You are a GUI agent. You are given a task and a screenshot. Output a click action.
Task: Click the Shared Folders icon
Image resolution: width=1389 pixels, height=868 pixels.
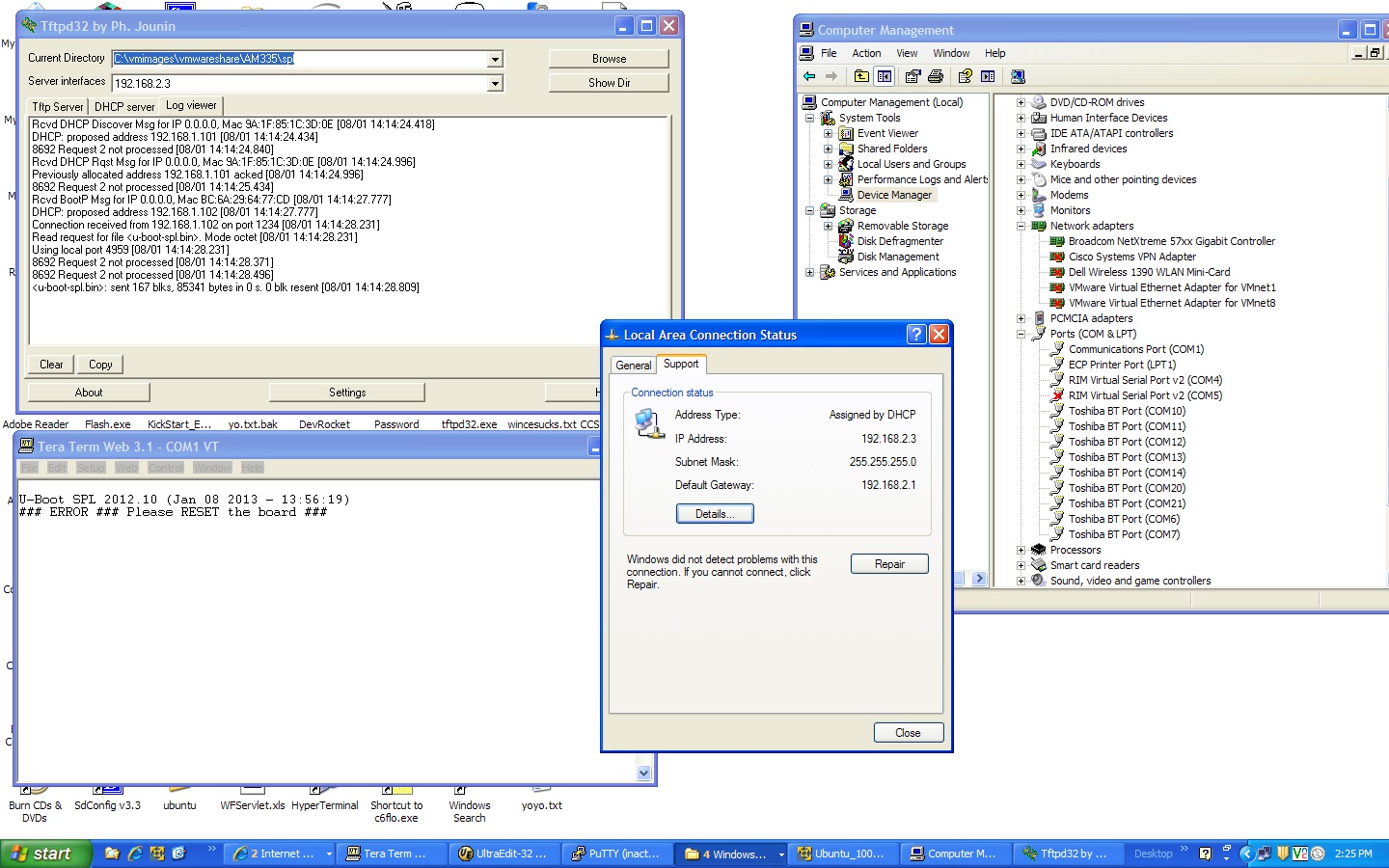[x=846, y=149]
